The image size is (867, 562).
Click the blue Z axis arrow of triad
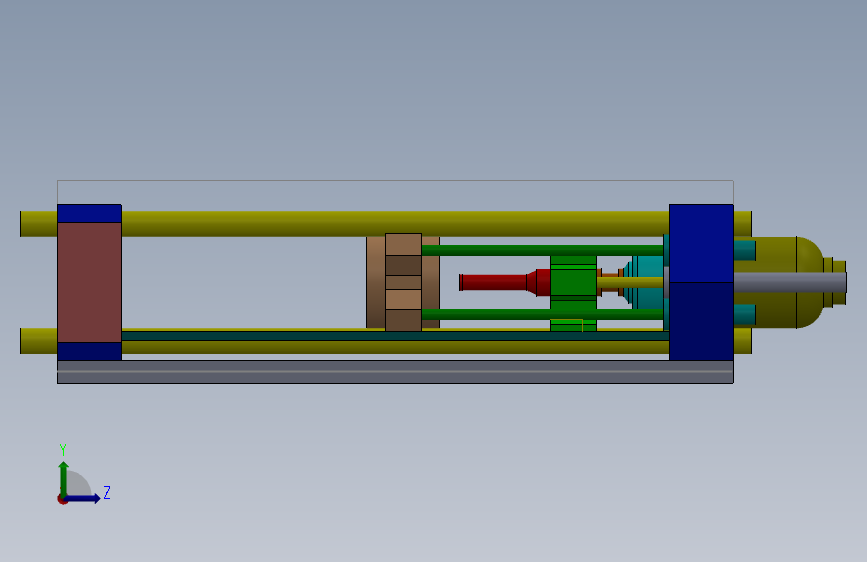point(83,498)
